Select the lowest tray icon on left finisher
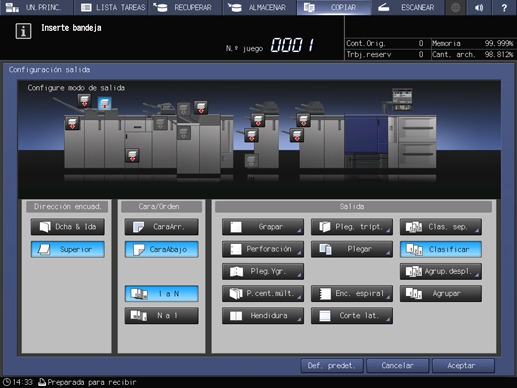The width and height of the screenshot is (517, 388). 132,155
